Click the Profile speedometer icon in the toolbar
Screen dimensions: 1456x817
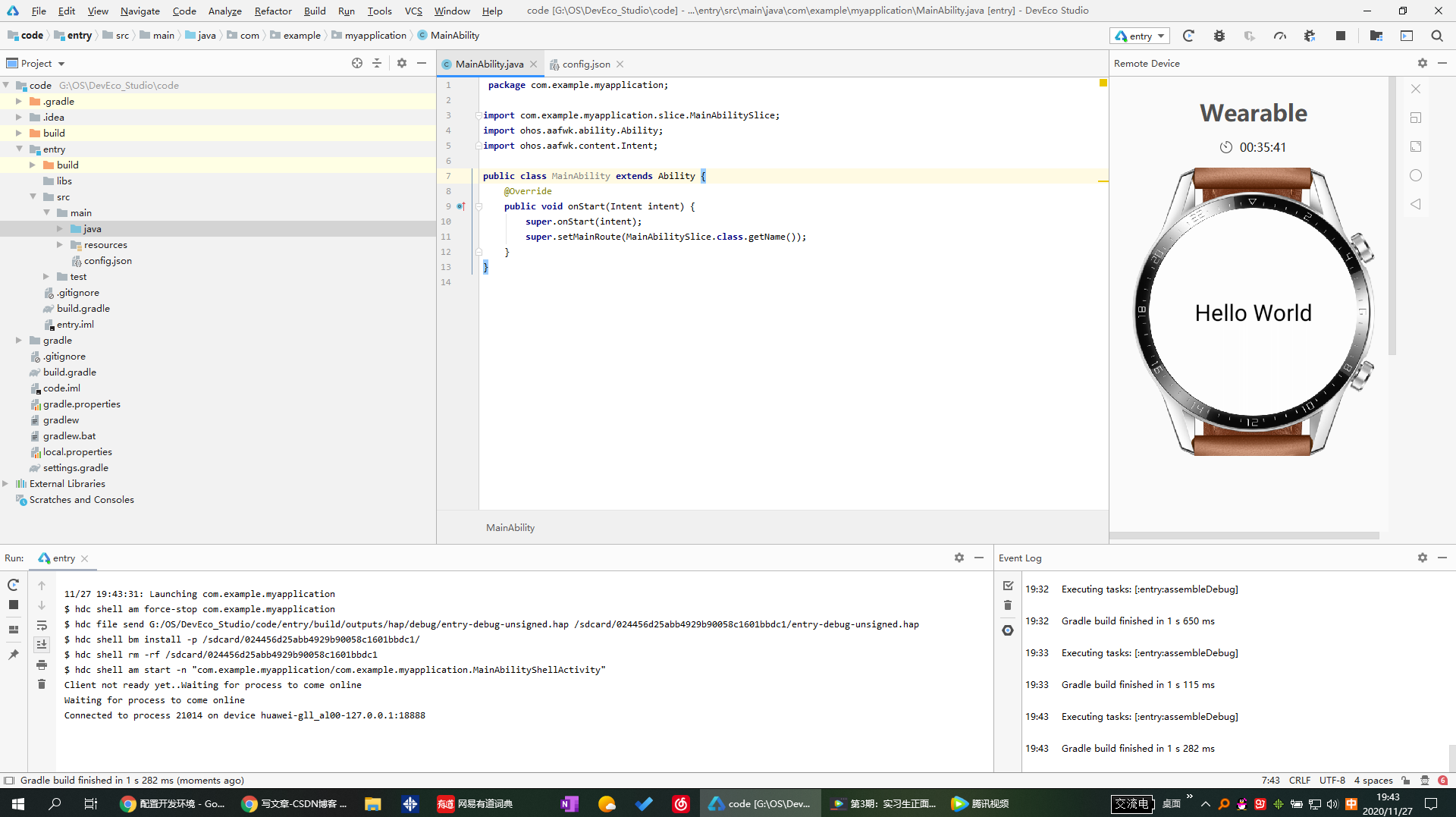tap(1279, 36)
